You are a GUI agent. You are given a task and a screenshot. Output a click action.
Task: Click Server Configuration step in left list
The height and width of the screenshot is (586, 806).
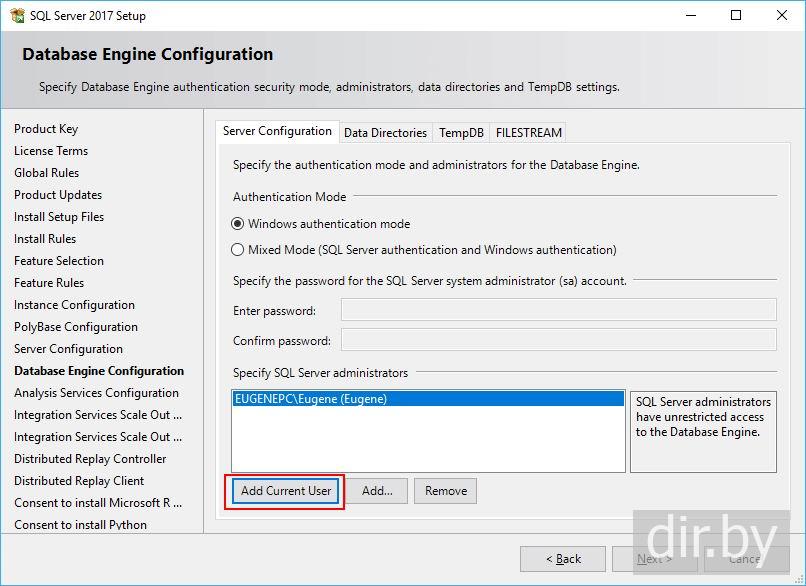(x=68, y=349)
